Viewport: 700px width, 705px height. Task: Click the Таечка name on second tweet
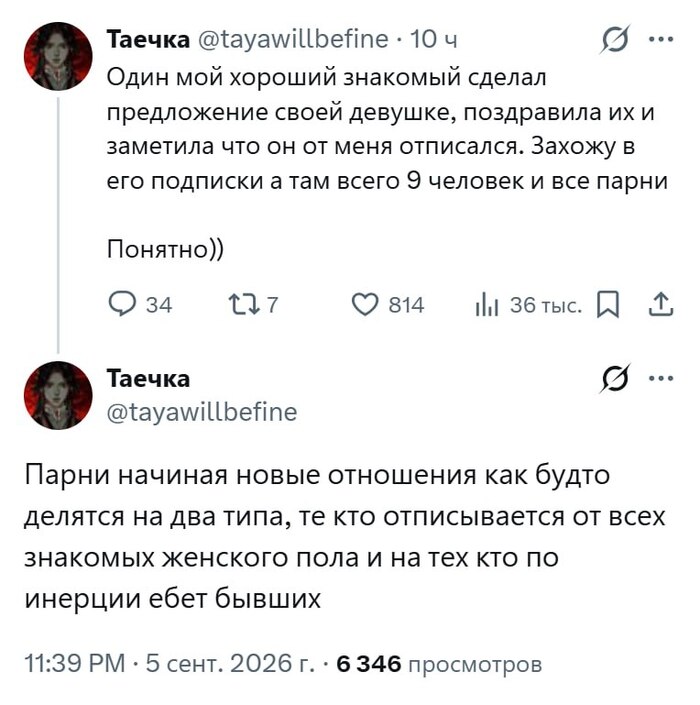click(148, 378)
